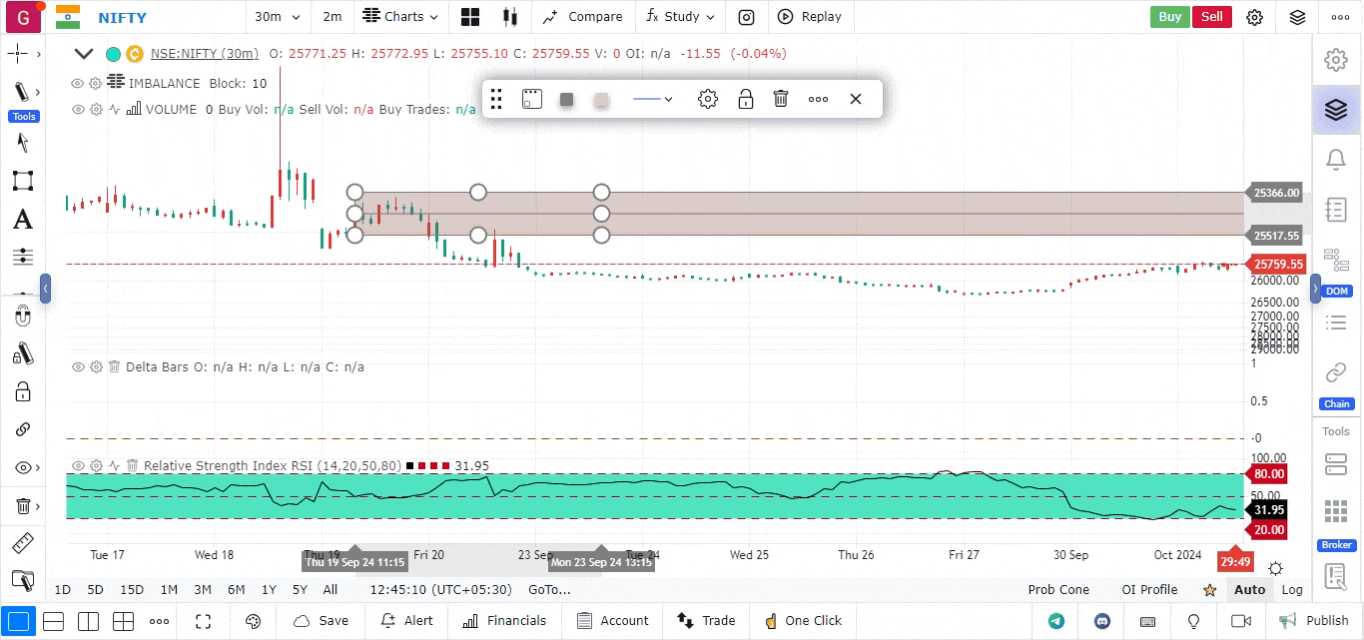Hide the IMBALANCE indicator with eye icon

77,83
